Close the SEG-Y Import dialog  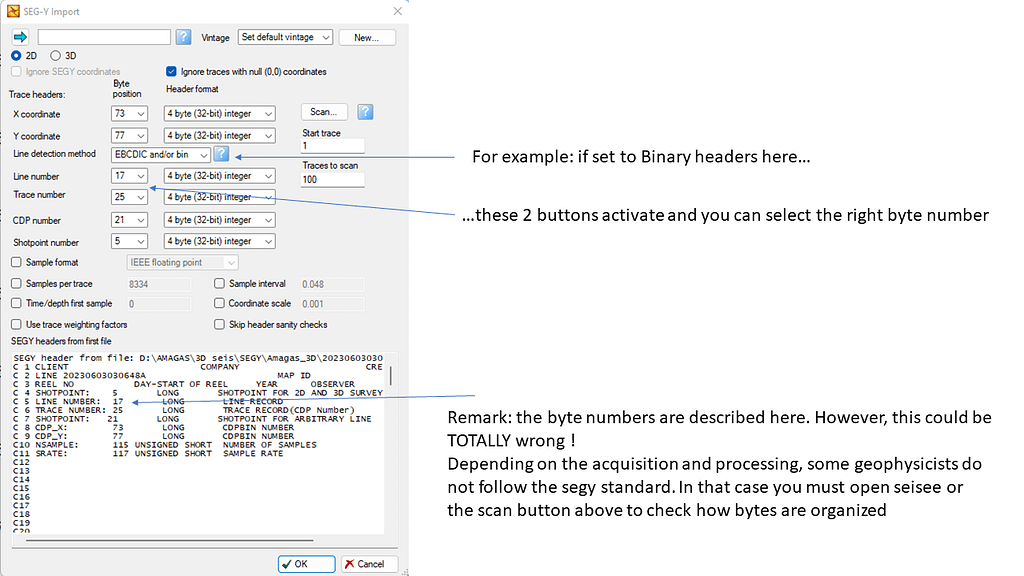397,11
